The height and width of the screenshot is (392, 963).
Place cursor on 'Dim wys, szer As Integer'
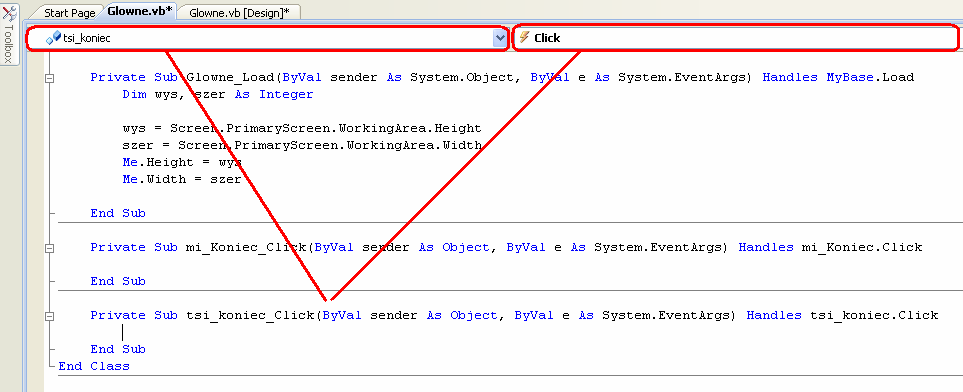[217, 95]
